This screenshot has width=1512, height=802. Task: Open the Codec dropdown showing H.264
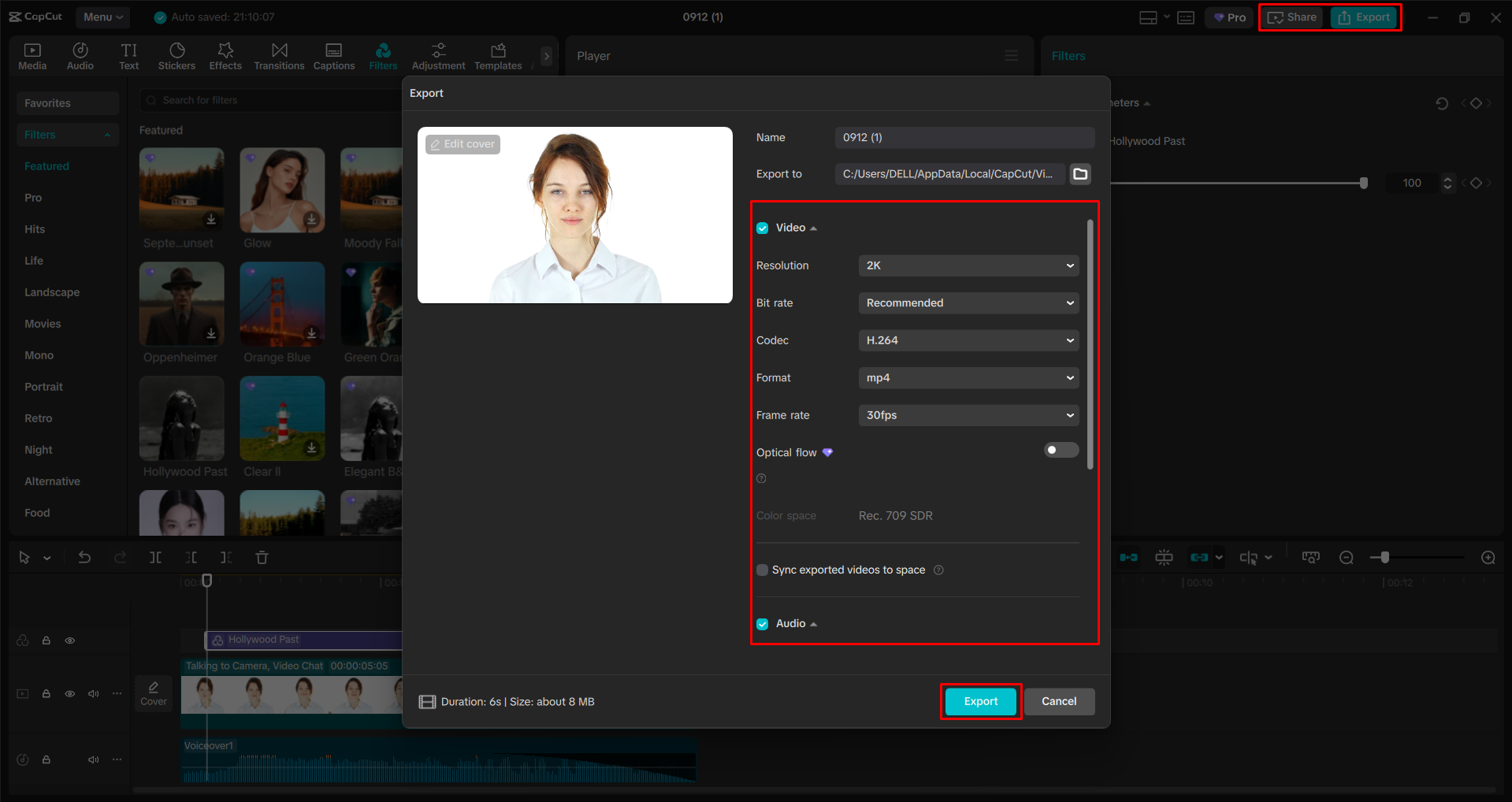pos(968,340)
